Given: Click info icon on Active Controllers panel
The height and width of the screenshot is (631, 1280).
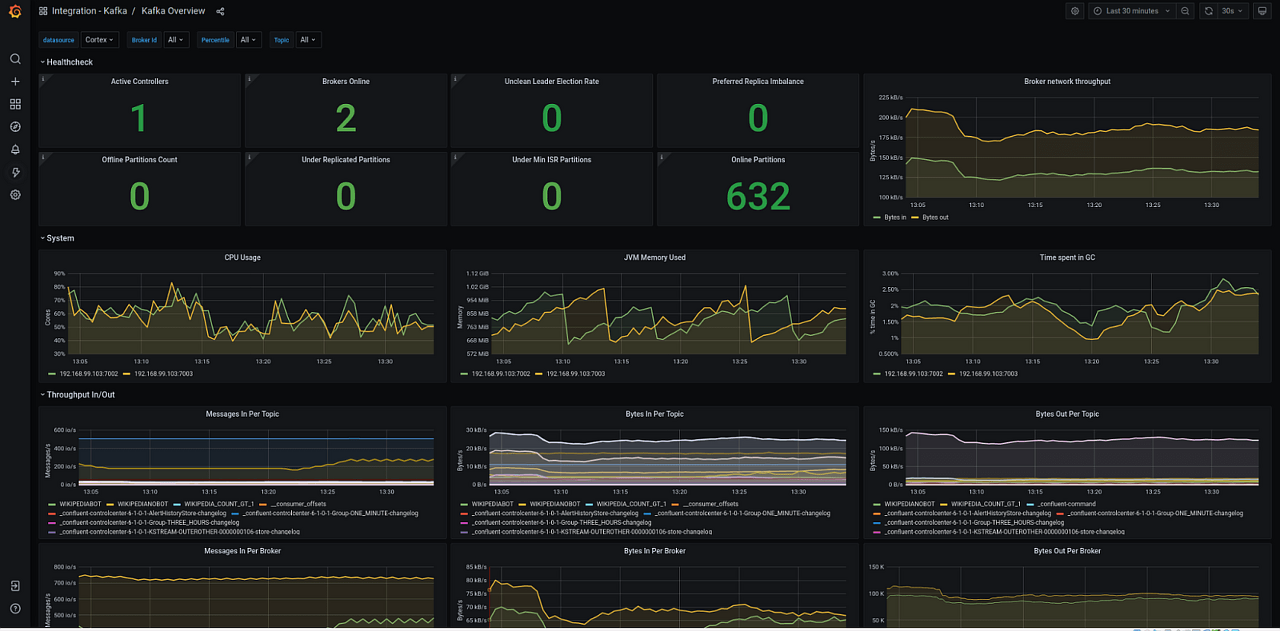Looking at the screenshot, I should pos(43,78).
